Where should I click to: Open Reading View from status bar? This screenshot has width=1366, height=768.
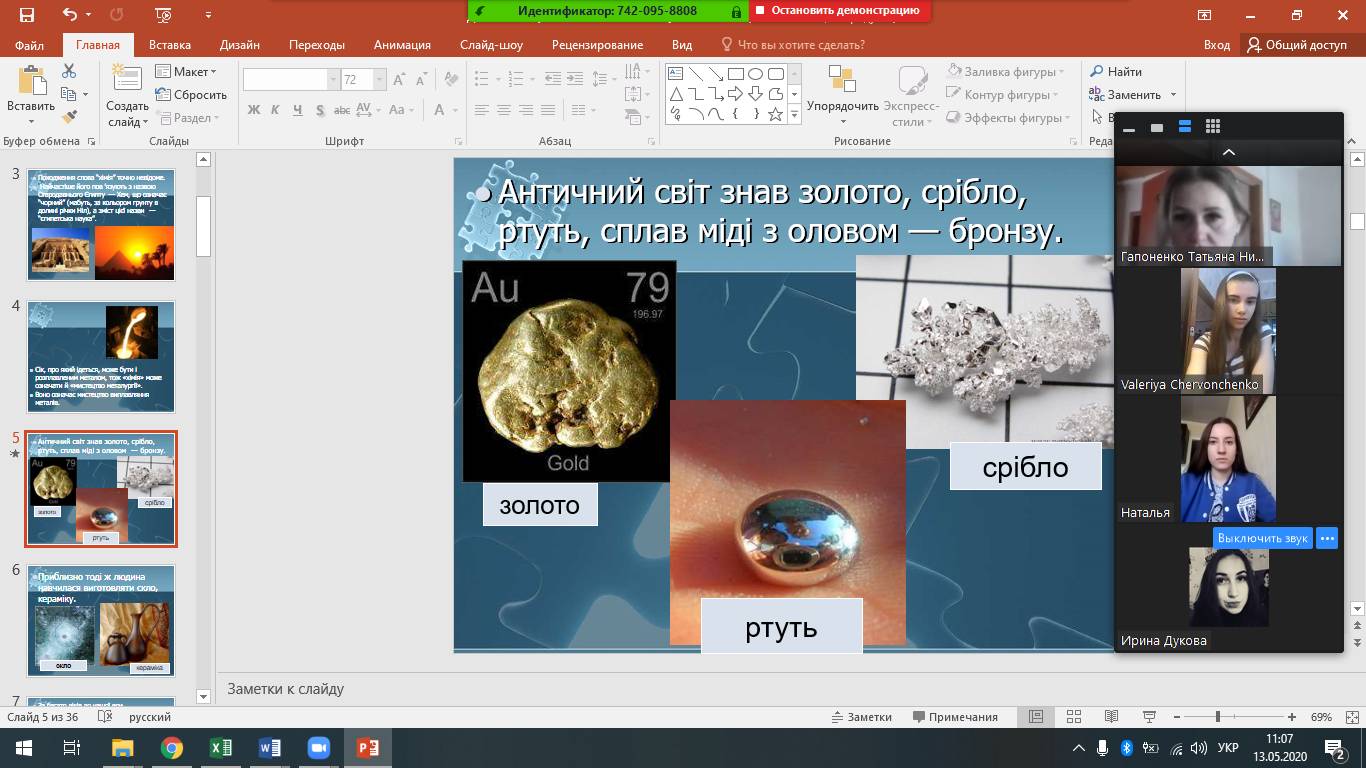[x=1111, y=717]
